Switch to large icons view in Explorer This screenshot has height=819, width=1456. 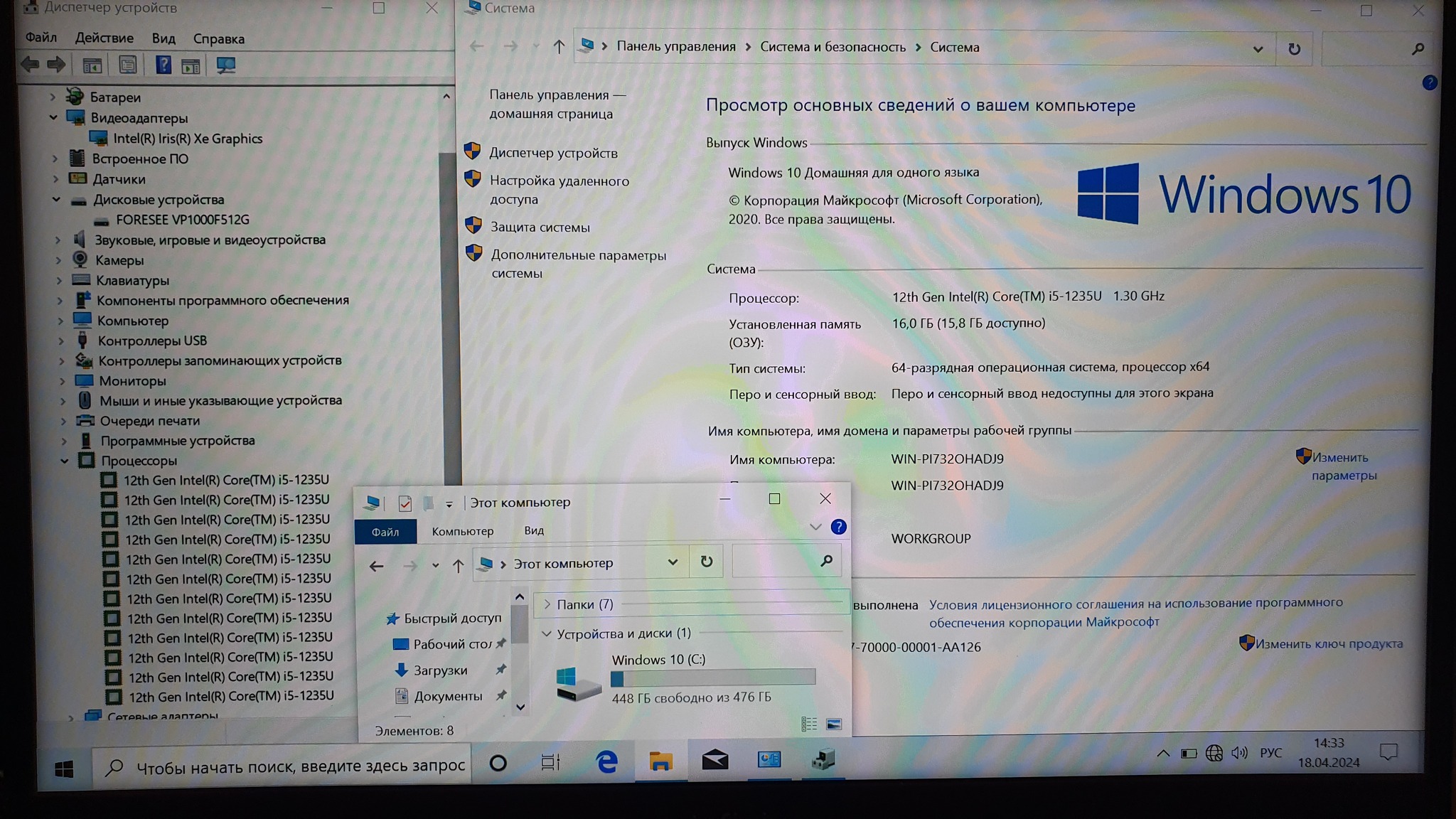point(834,724)
